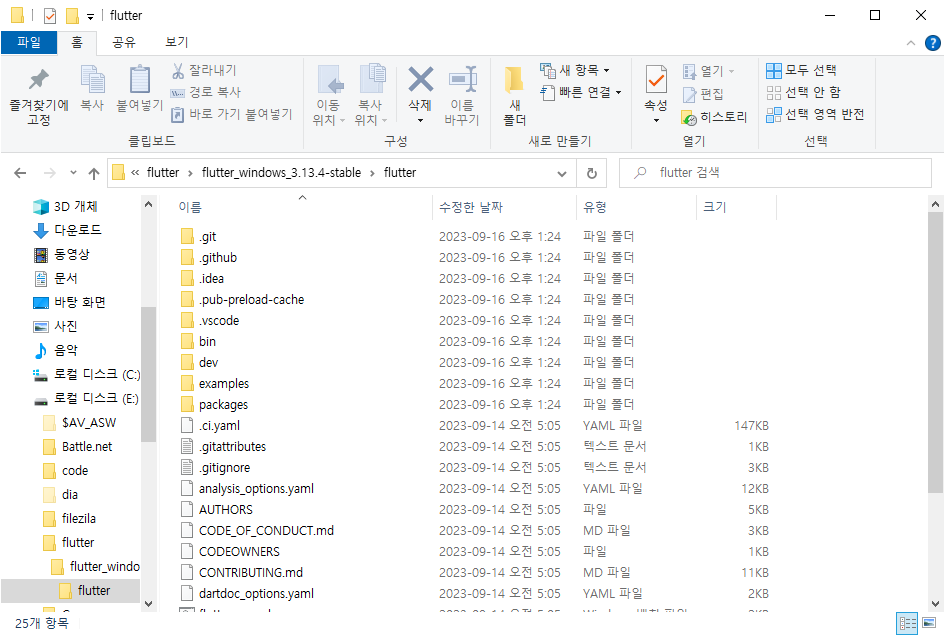Click the quick access properties icon in title bar

[x=50, y=15]
